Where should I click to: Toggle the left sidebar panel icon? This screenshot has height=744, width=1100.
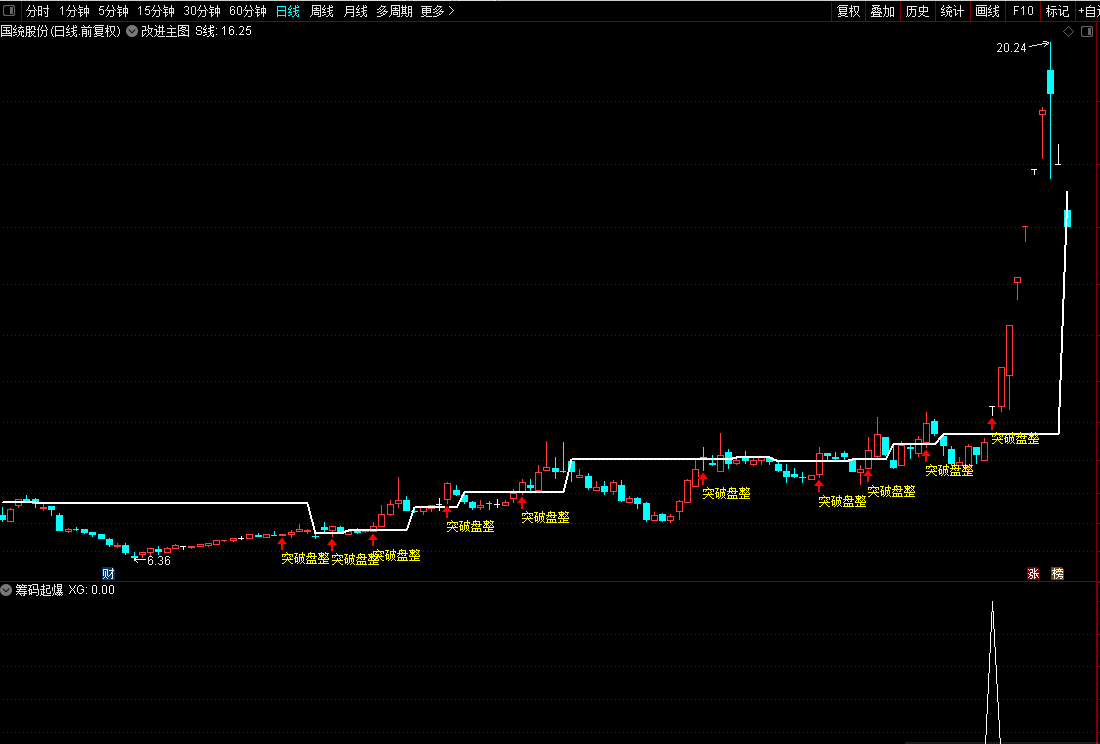(x=9, y=11)
